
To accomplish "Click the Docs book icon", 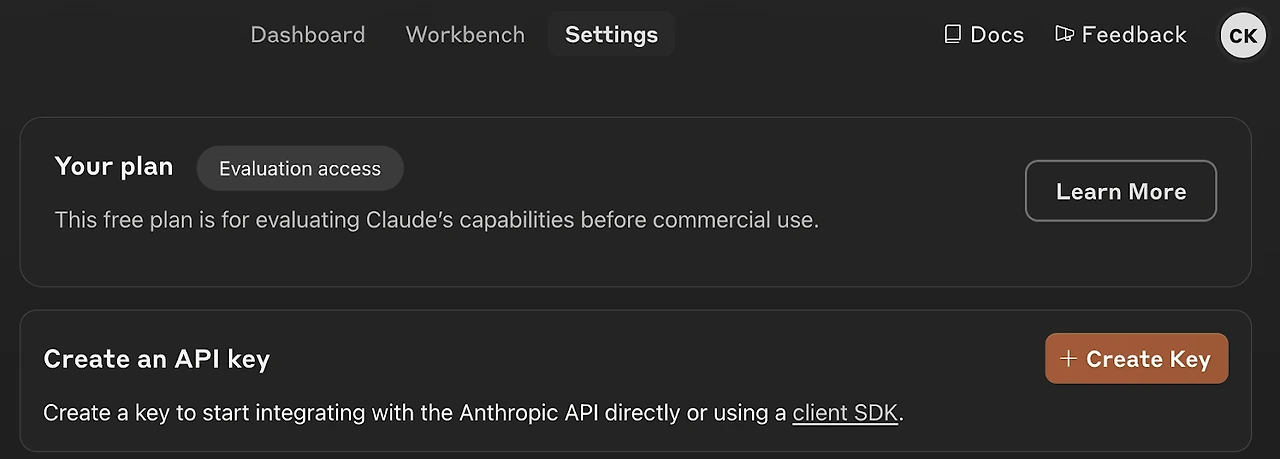I will point(952,35).
